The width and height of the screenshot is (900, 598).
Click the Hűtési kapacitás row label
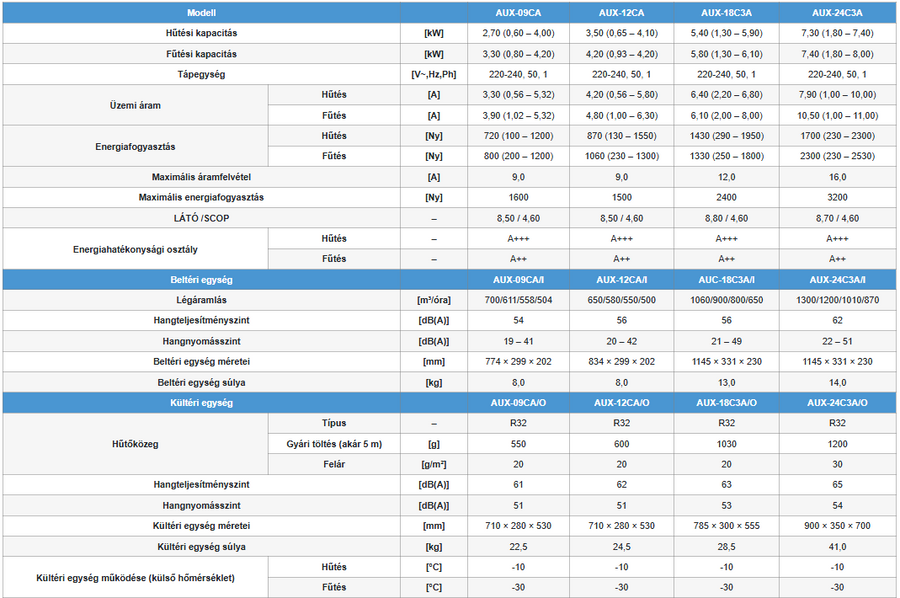(201, 33)
